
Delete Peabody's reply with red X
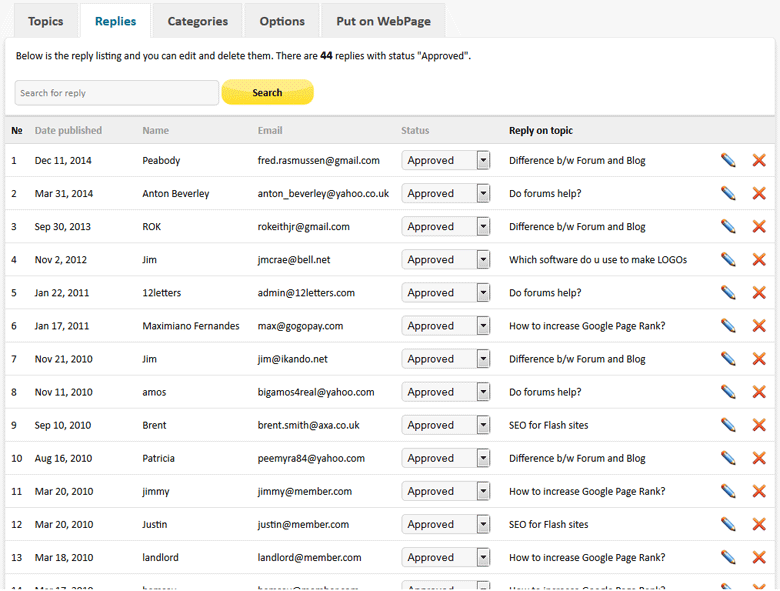click(759, 160)
